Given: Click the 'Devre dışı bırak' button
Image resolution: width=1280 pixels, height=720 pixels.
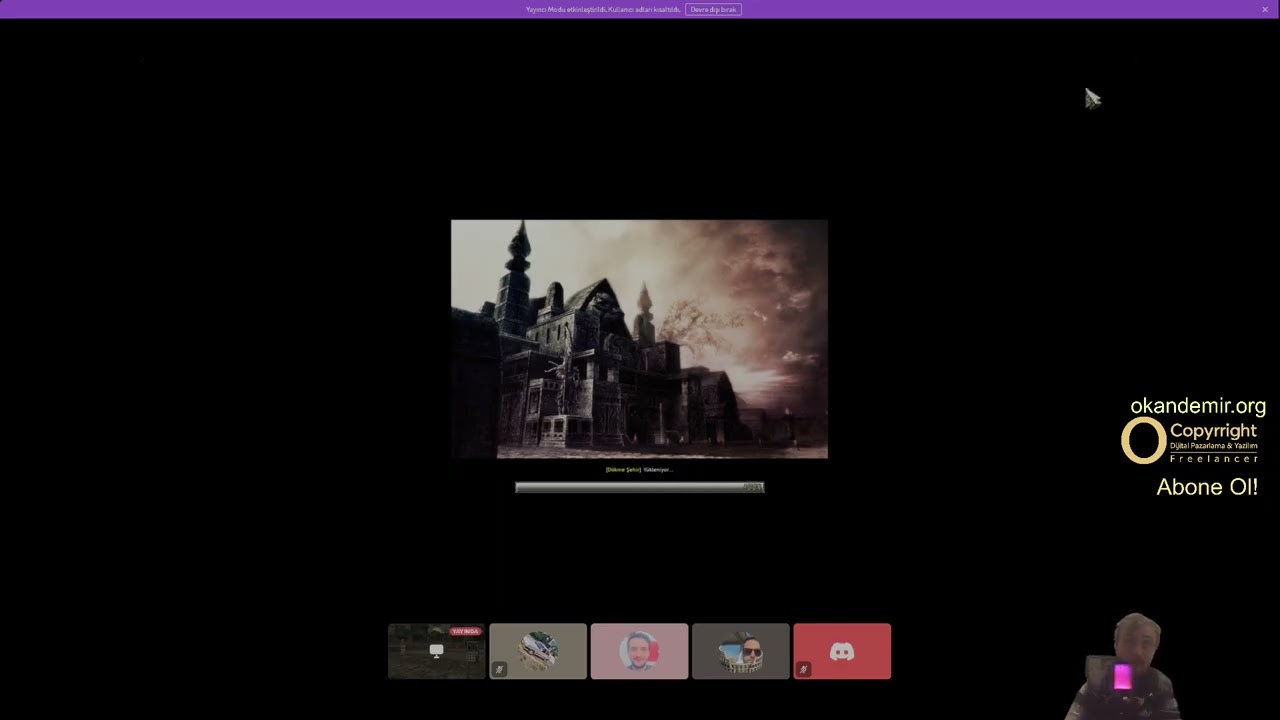Looking at the screenshot, I should click(713, 9).
